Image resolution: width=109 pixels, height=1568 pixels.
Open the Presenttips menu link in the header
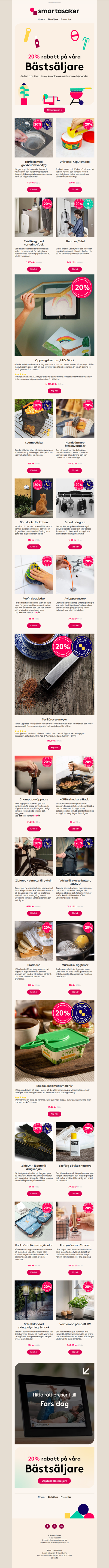pyautogui.click(x=66, y=20)
